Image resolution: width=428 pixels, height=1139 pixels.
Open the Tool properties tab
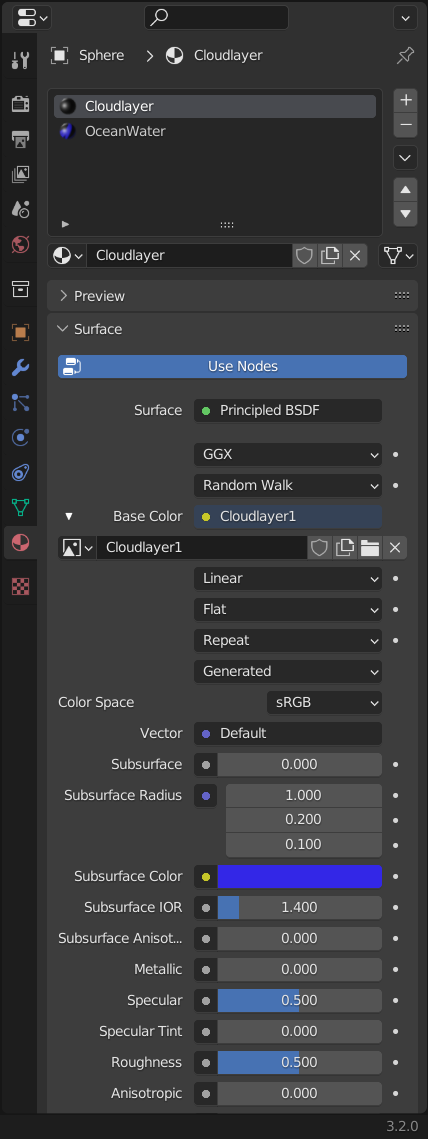(20, 60)
